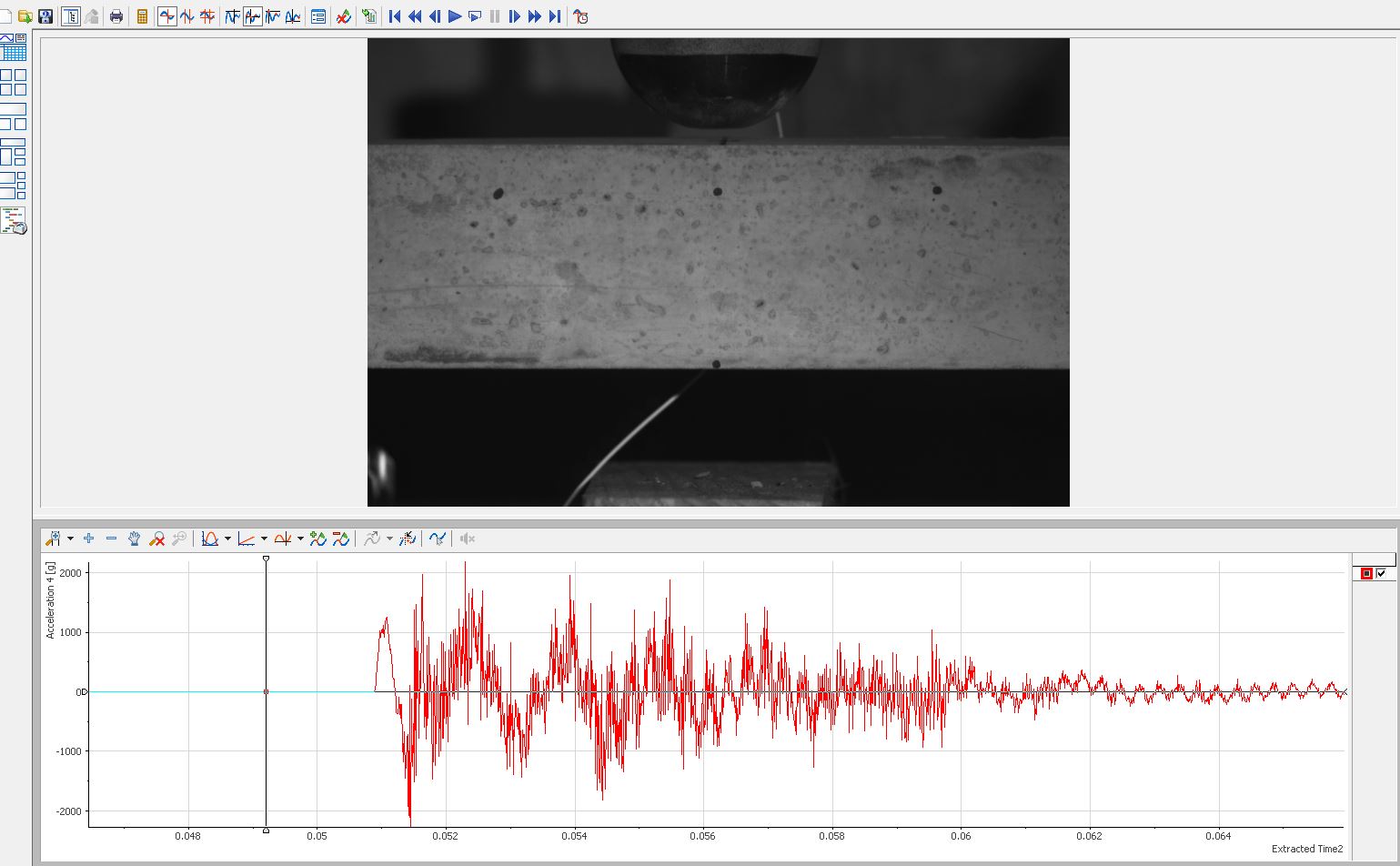Click the red curve color swatch in legend
This screenshot has height=866, width=1400.
(1366, 573)
